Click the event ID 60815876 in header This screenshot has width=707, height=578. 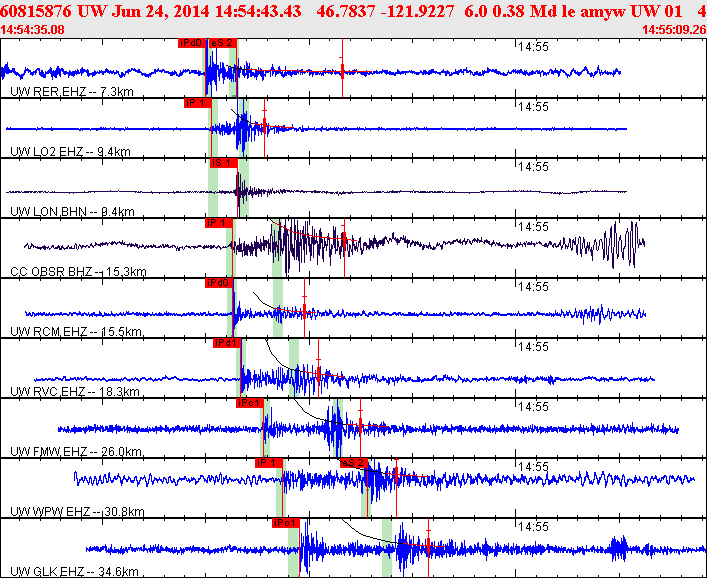(x=36, y=11)
